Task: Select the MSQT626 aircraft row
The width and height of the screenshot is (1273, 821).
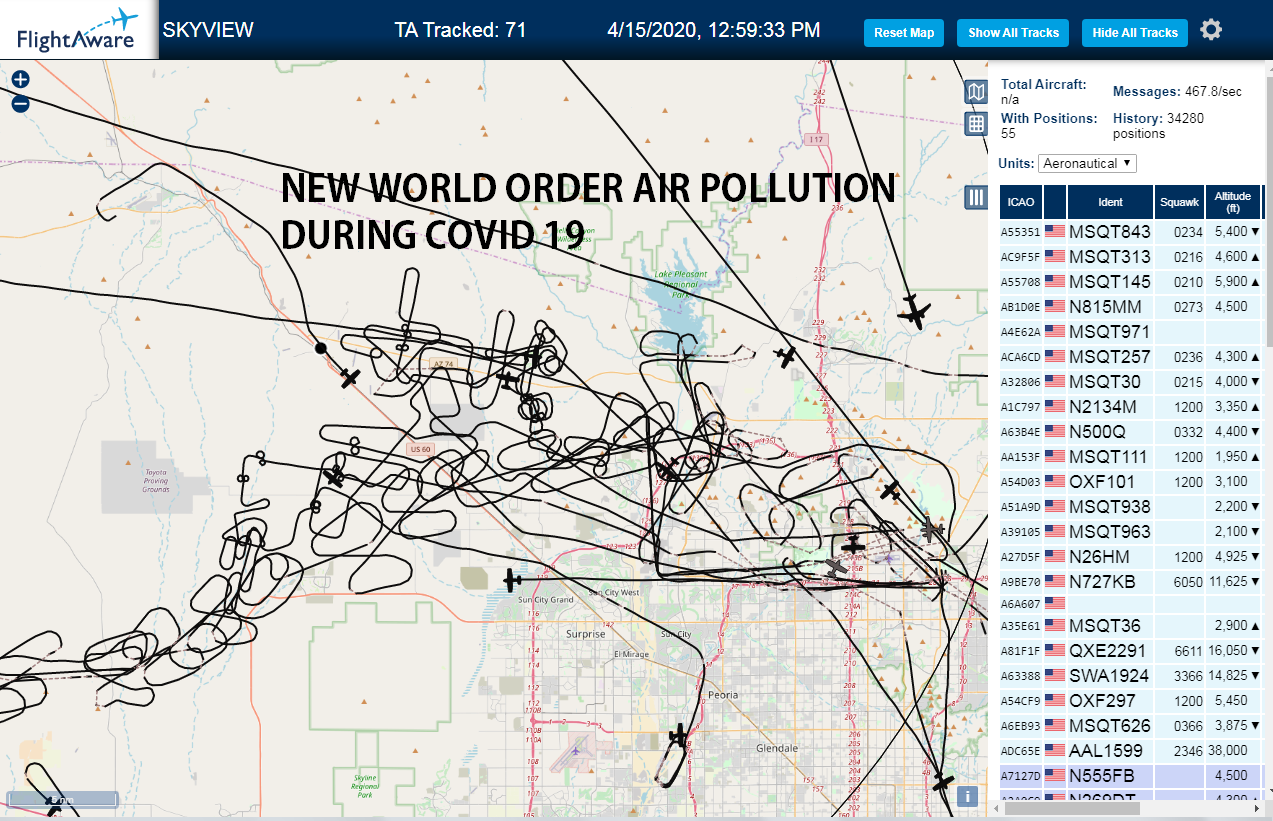Action: click(x=1130, y=726)
